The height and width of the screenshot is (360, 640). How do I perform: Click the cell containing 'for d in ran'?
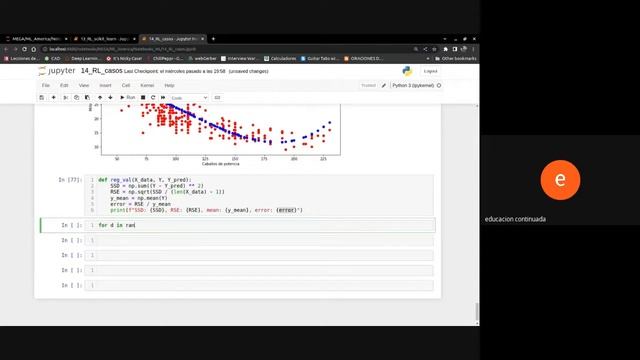(260, 225)
